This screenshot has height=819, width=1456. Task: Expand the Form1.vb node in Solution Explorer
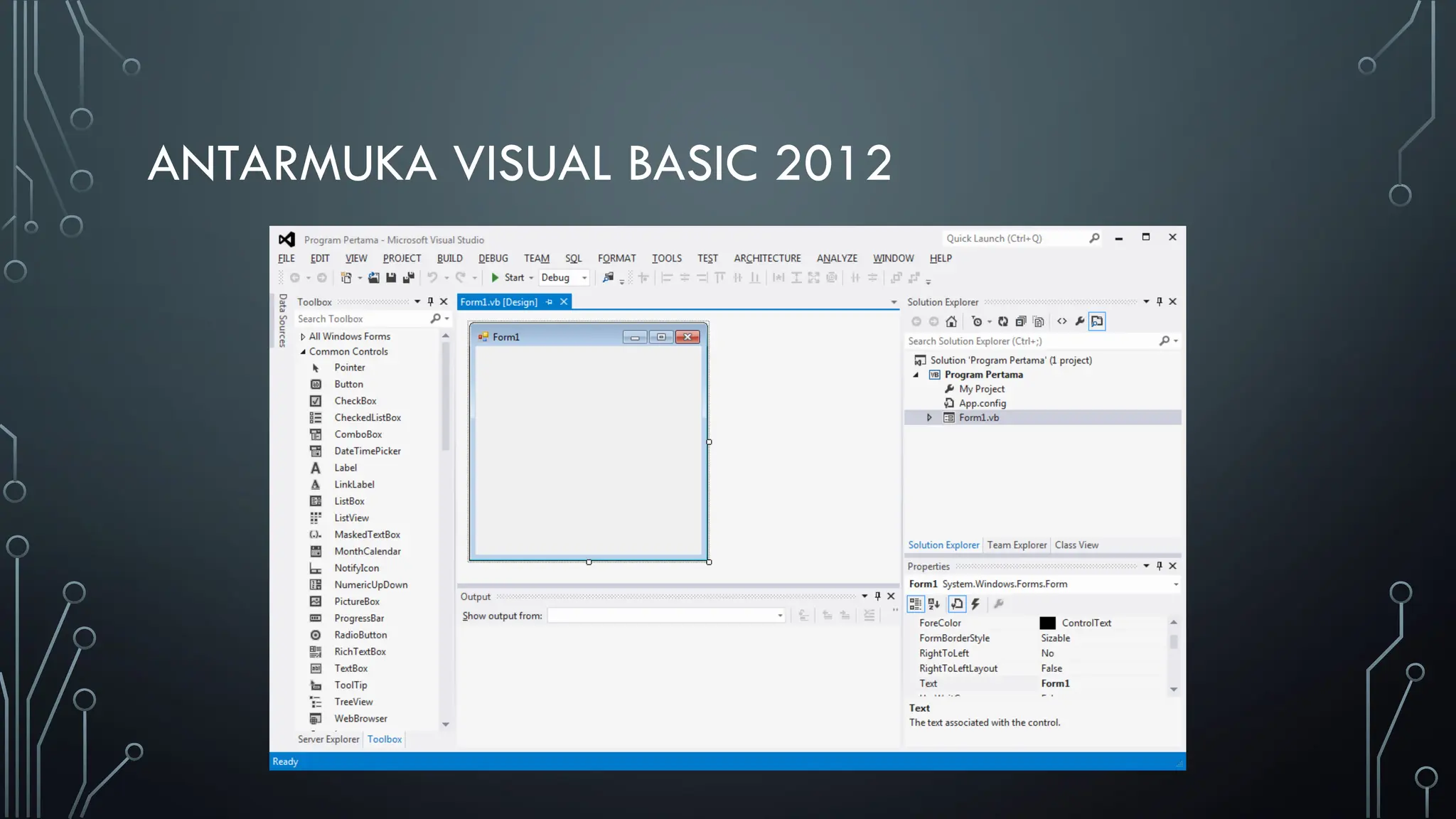point(929,418)
